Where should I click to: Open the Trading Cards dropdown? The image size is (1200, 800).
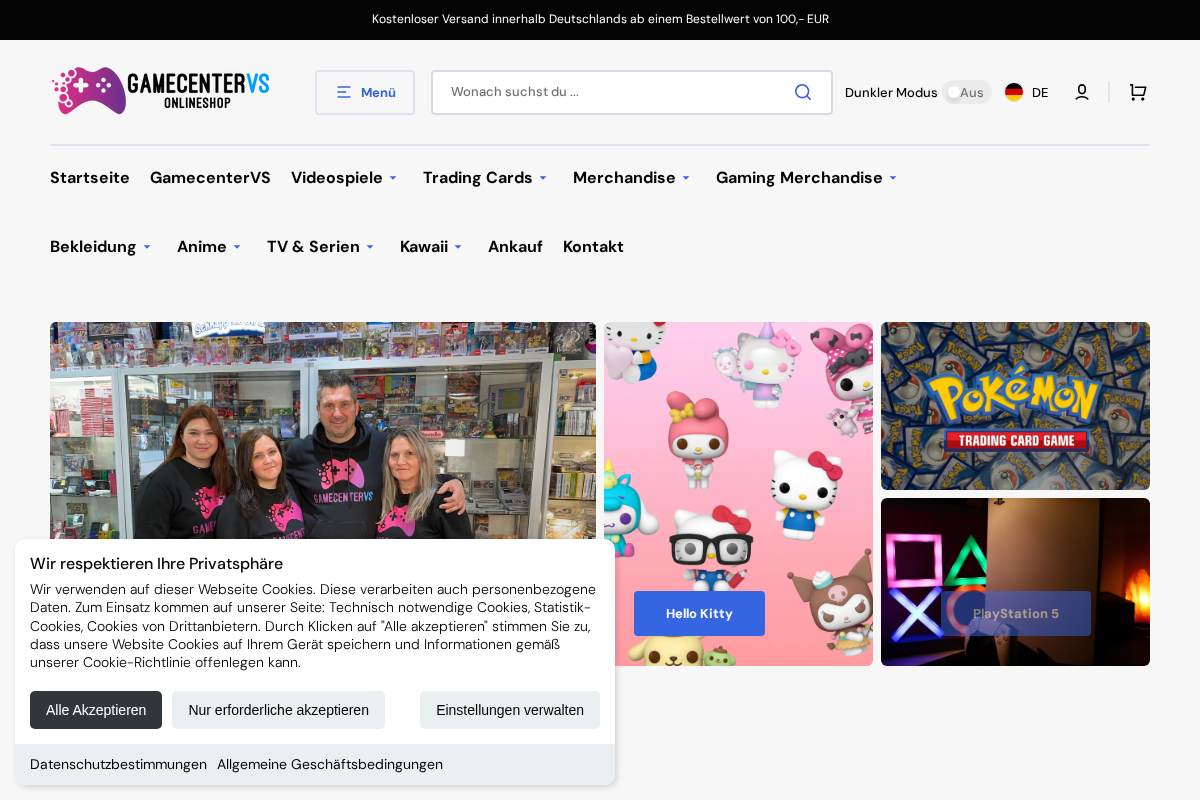[x=485, y=177]
